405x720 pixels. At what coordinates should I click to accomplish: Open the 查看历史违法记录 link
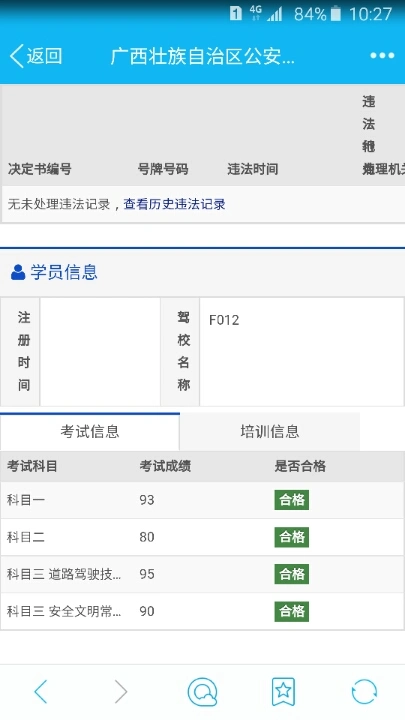coord(174,204)
